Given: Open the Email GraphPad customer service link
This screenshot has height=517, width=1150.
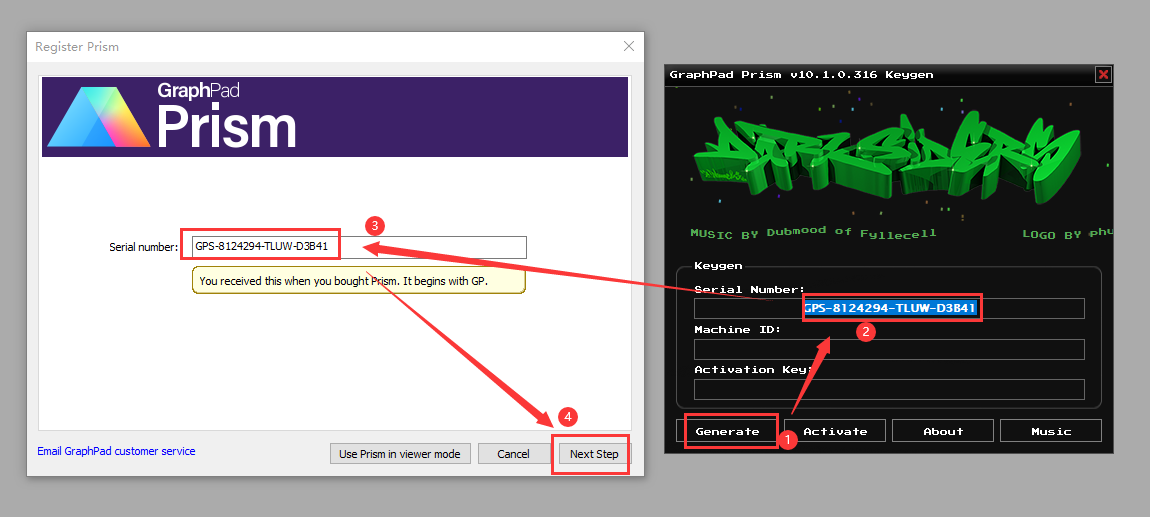Looking at the screenshot, I should [x=116, y=451].
